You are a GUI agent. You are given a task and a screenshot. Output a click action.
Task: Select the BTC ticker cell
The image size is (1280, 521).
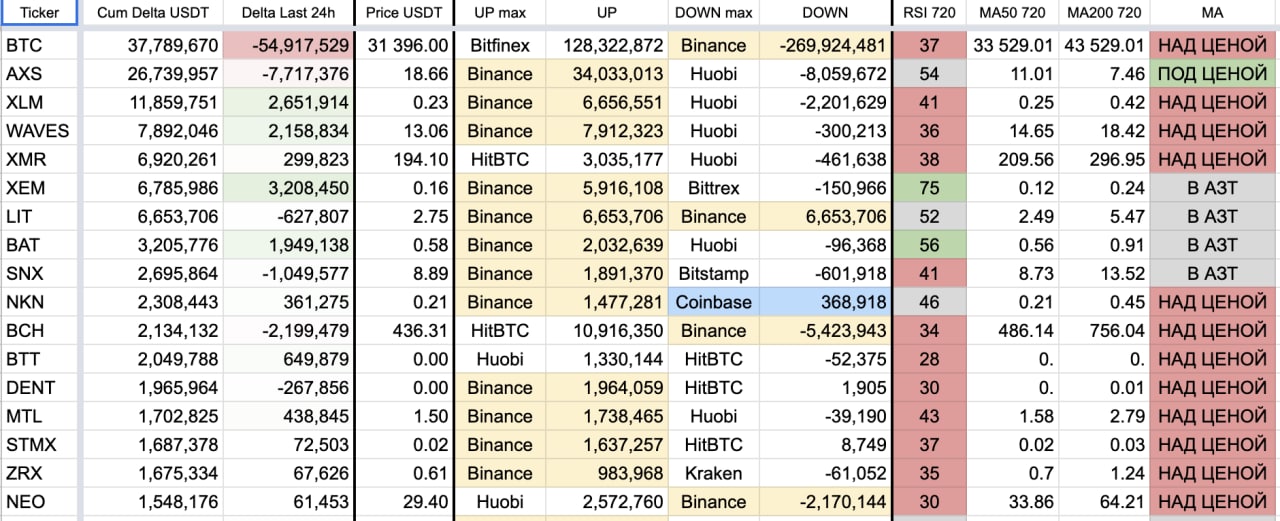(x=40, y=45)
